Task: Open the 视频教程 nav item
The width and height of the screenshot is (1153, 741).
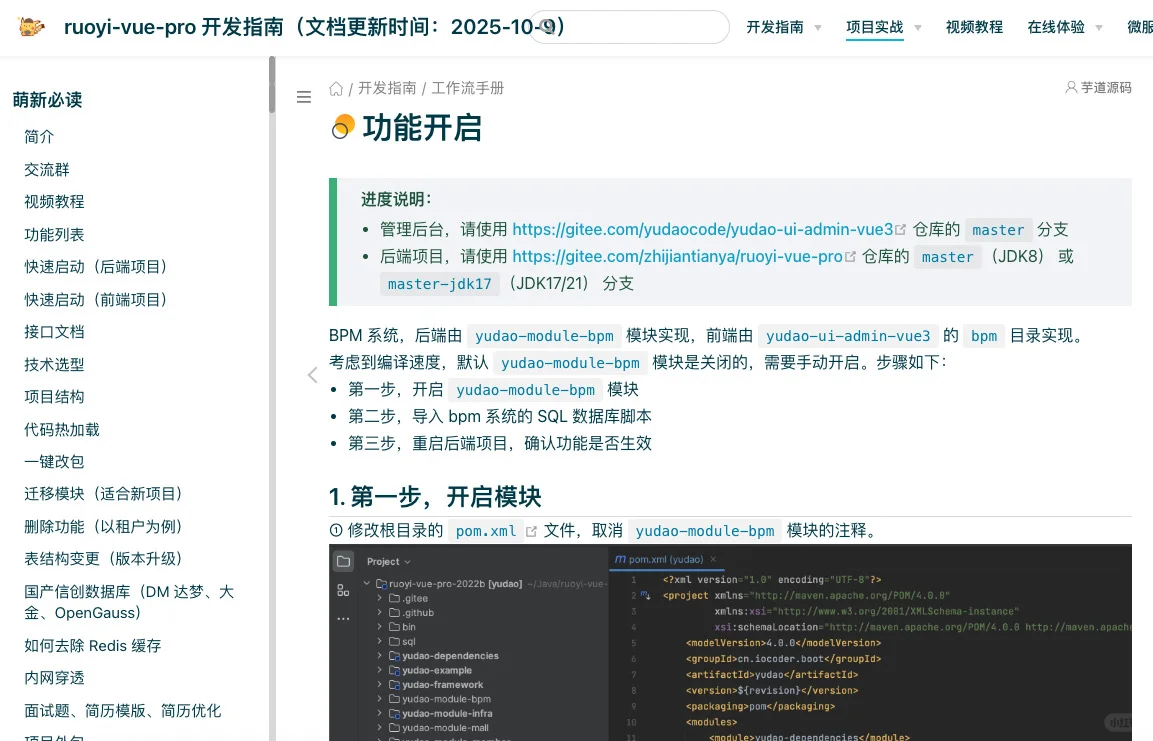Action: pos(974,27)
